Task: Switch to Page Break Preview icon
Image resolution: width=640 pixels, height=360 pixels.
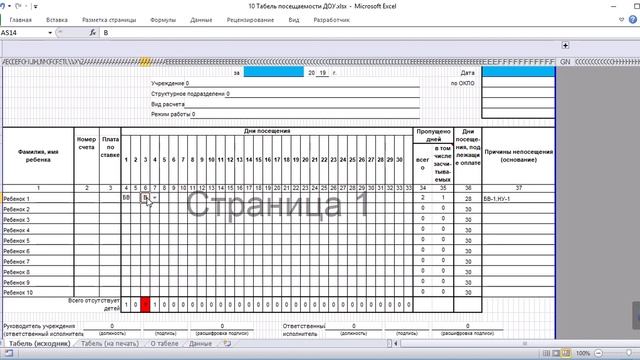Action: pos(566,353)
